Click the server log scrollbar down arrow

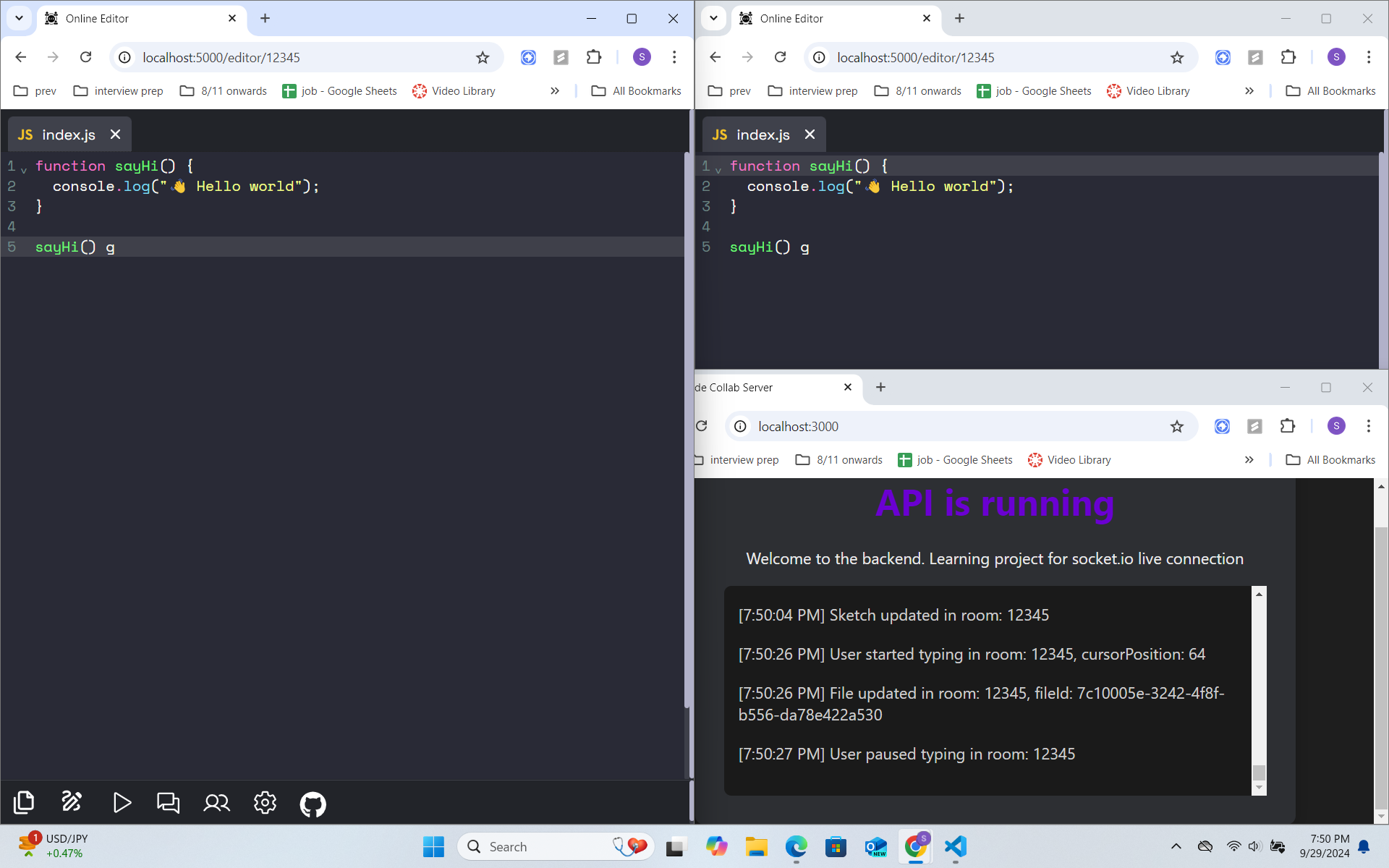(x=1260, y=788)
